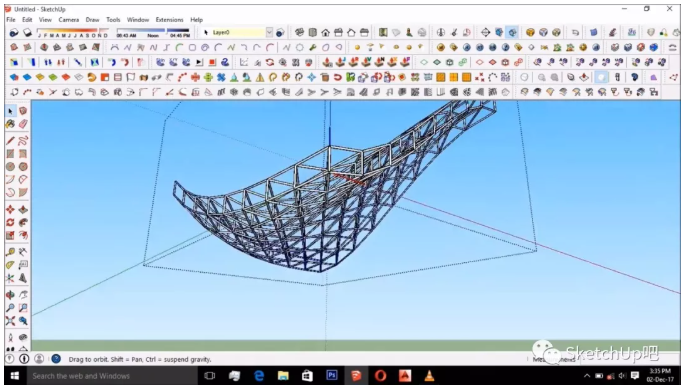This screenshot has width=685, height=389.
Task: Pick the Line pencil tool
Action: point(10,141)
